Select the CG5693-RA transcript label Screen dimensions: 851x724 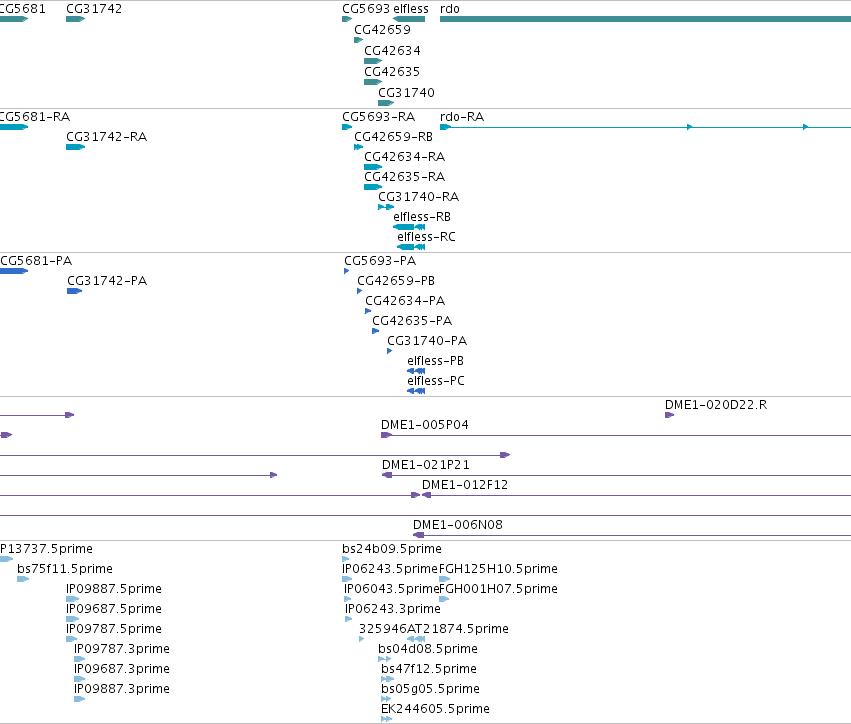pyautogui.click(x=378, y=117)
